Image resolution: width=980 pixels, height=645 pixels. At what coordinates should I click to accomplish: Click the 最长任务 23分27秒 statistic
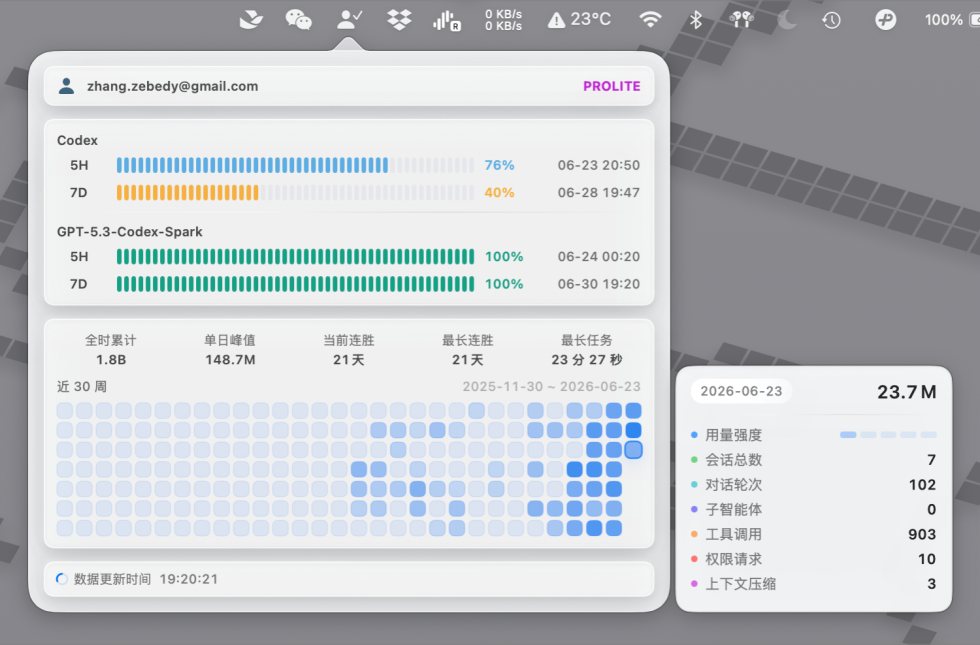click(x=586, y=349)
